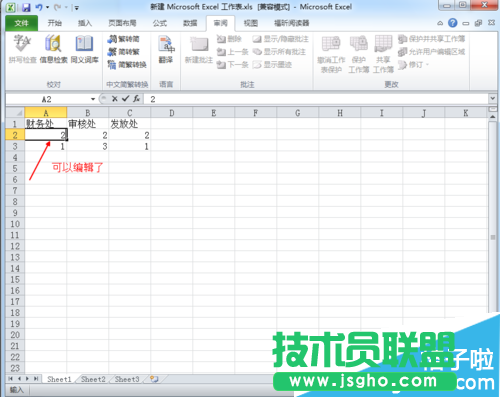
Task: Switch to the 数据 (Data) tab
Action: [x=190, y=23]
